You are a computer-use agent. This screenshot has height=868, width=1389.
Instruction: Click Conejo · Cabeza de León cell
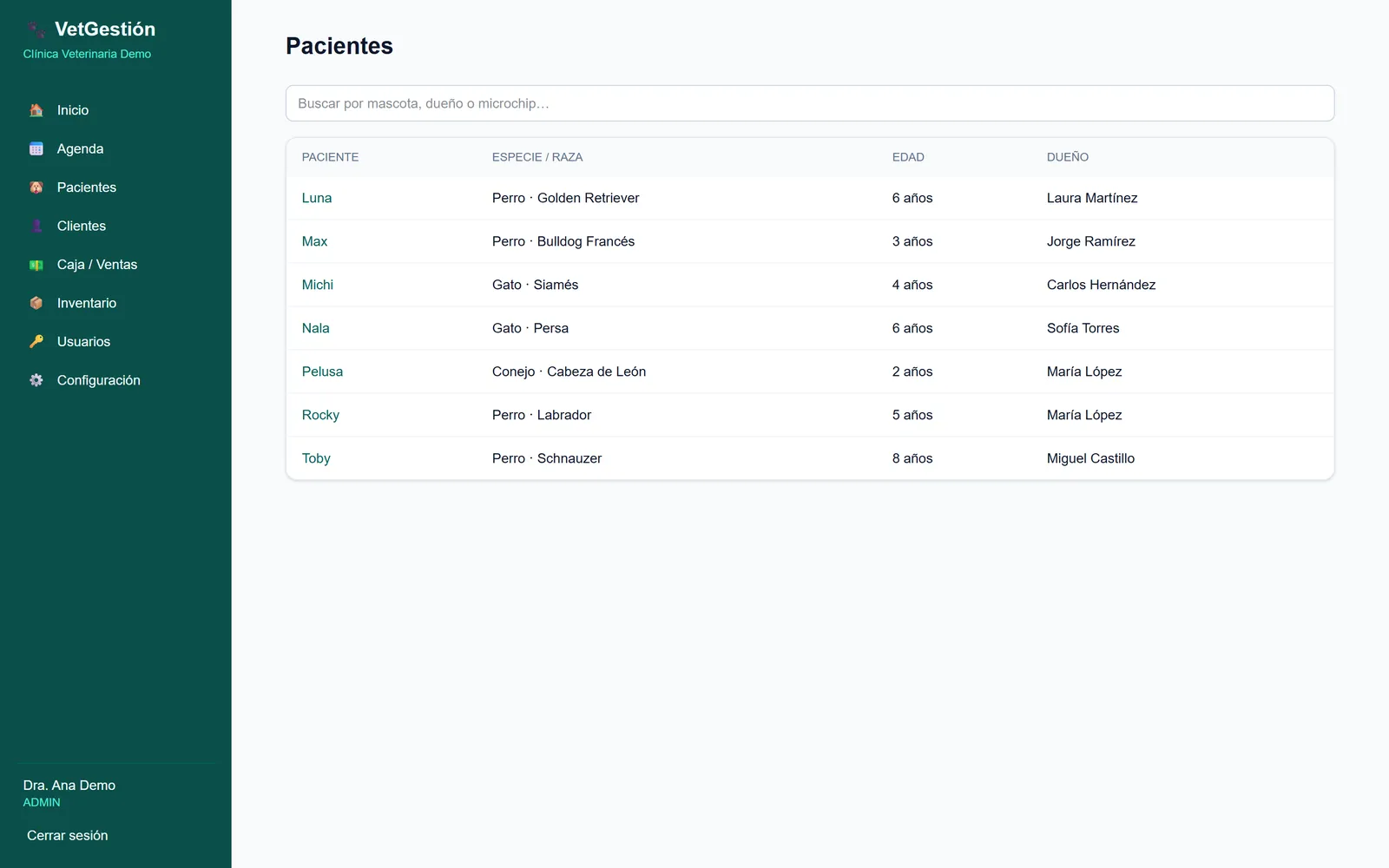(569, 372)
